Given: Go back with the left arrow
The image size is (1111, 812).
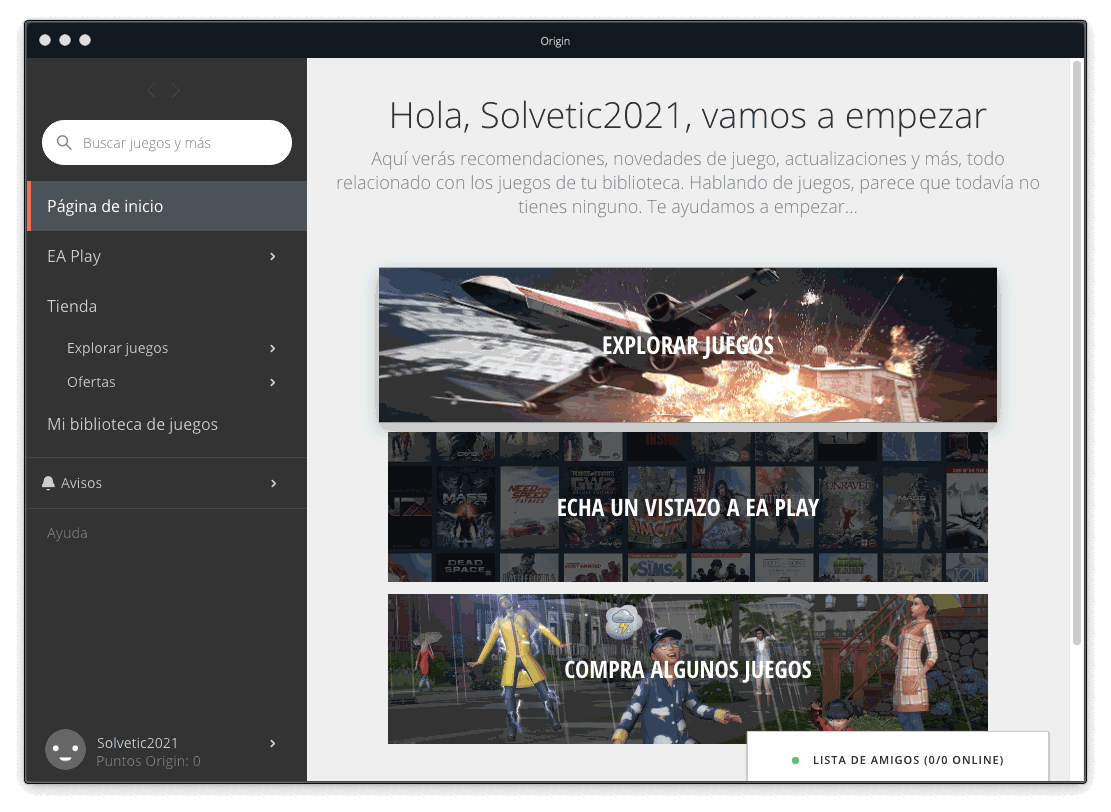Looking at the screenshot, I should coord(151,90).
